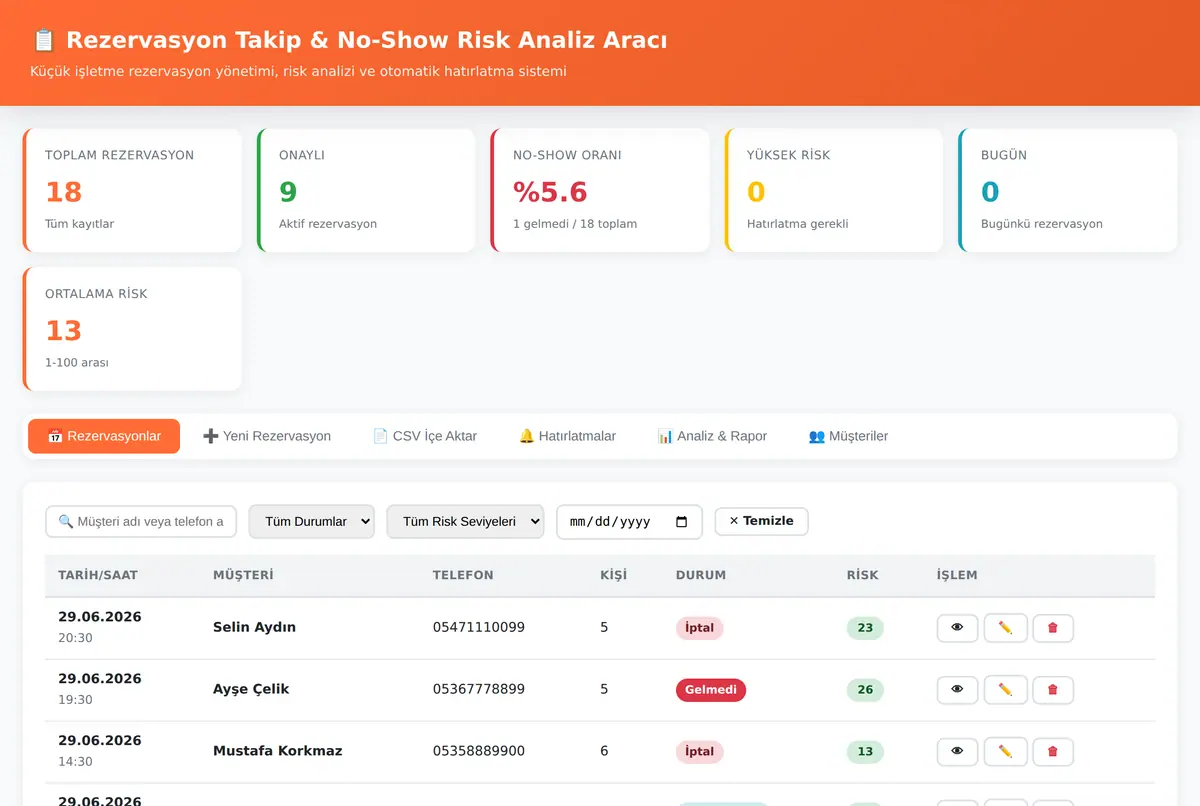The image size is (1200, 806).
Task: Click the TARİH/SAAT column header
Action: tap(98, 575)
